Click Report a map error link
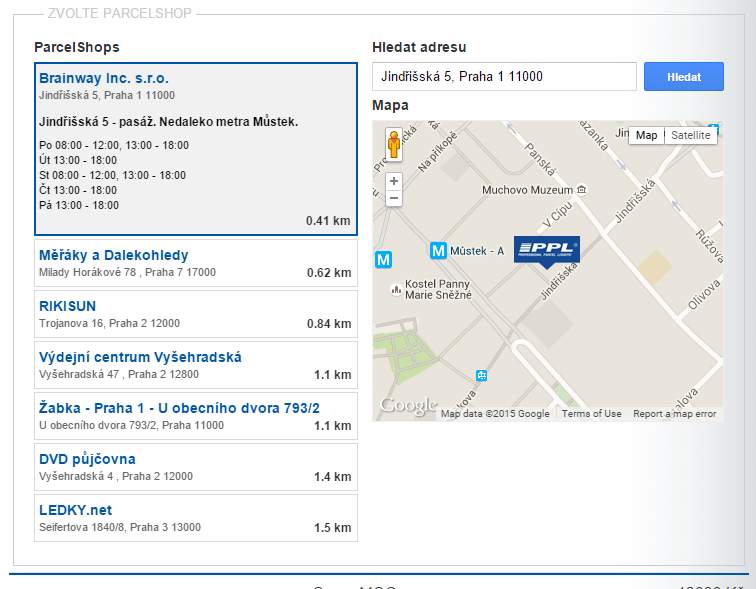Image resolution: width=756 pixels, height=589 pixels. pos(675,414)
